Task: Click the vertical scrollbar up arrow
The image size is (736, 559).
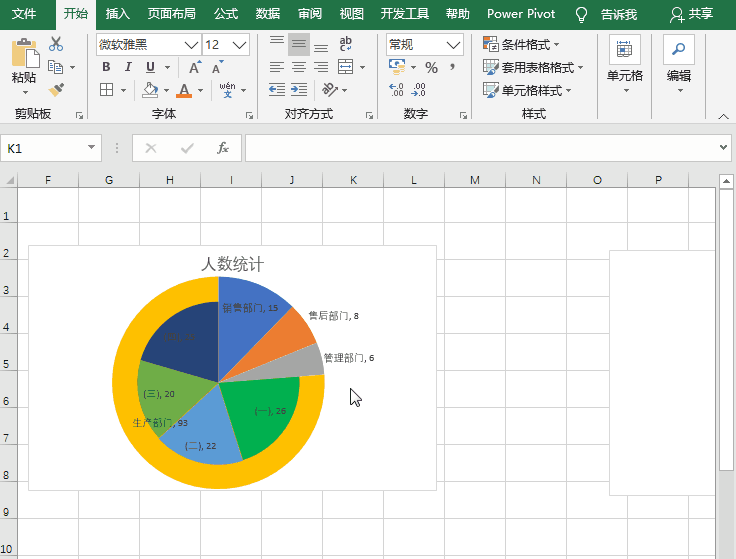Action: coord(726,181)
